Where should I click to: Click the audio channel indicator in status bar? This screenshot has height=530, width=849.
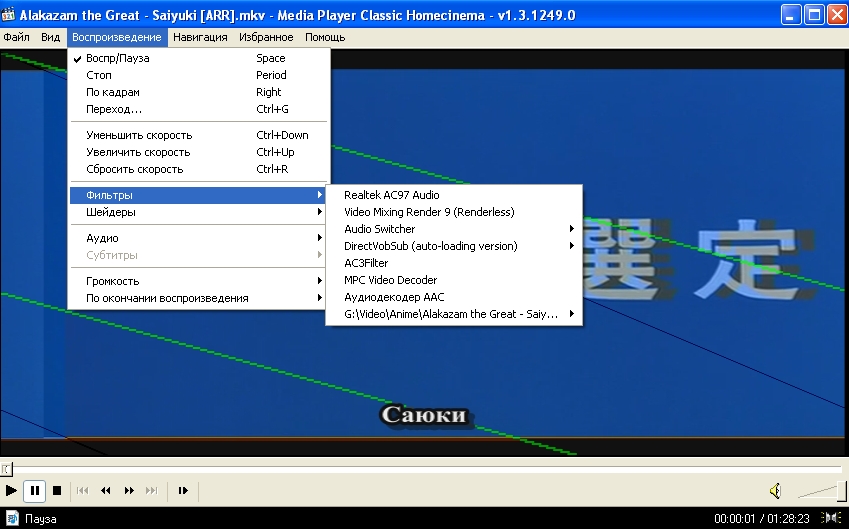(831, 518)
